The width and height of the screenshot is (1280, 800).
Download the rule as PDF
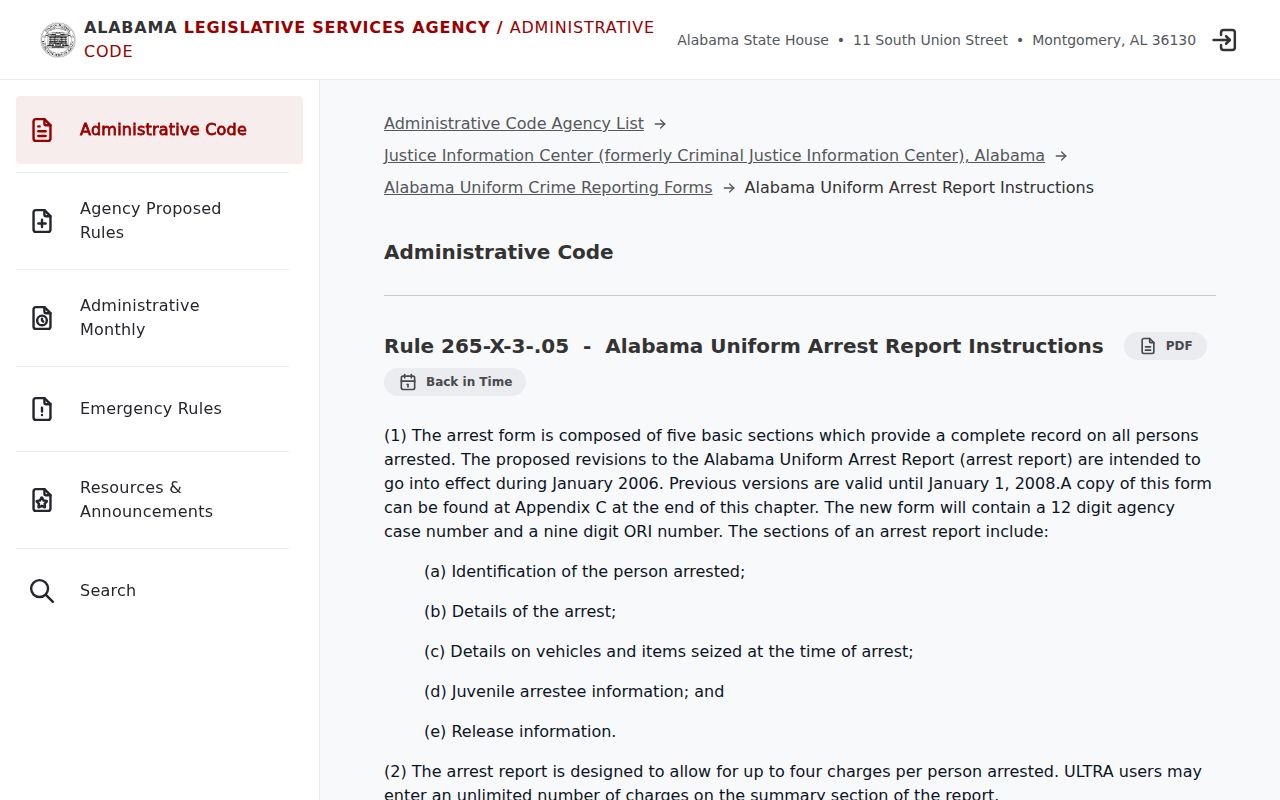click(x=1165, y=346)
